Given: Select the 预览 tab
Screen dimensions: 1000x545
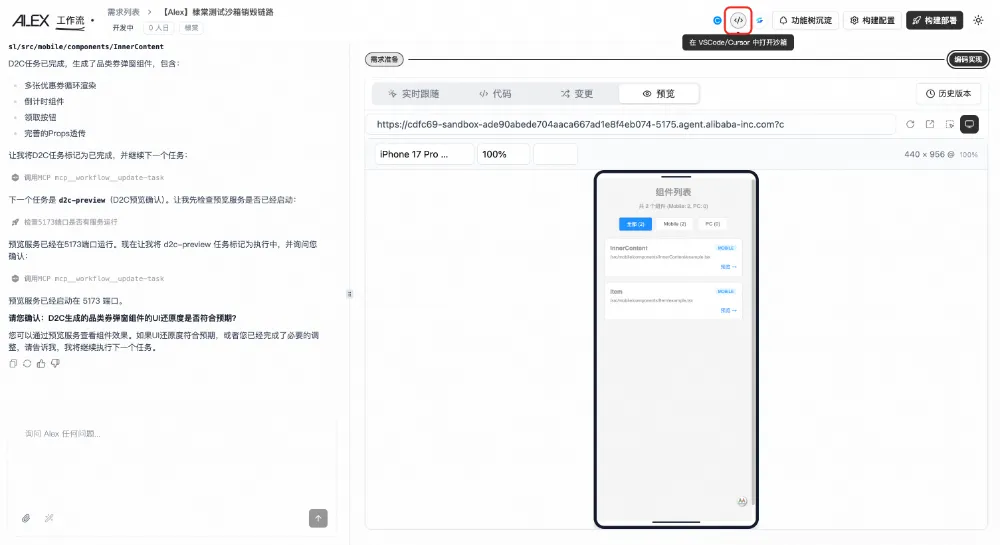Looking at the screenshot, I should [x=659, y=94].
